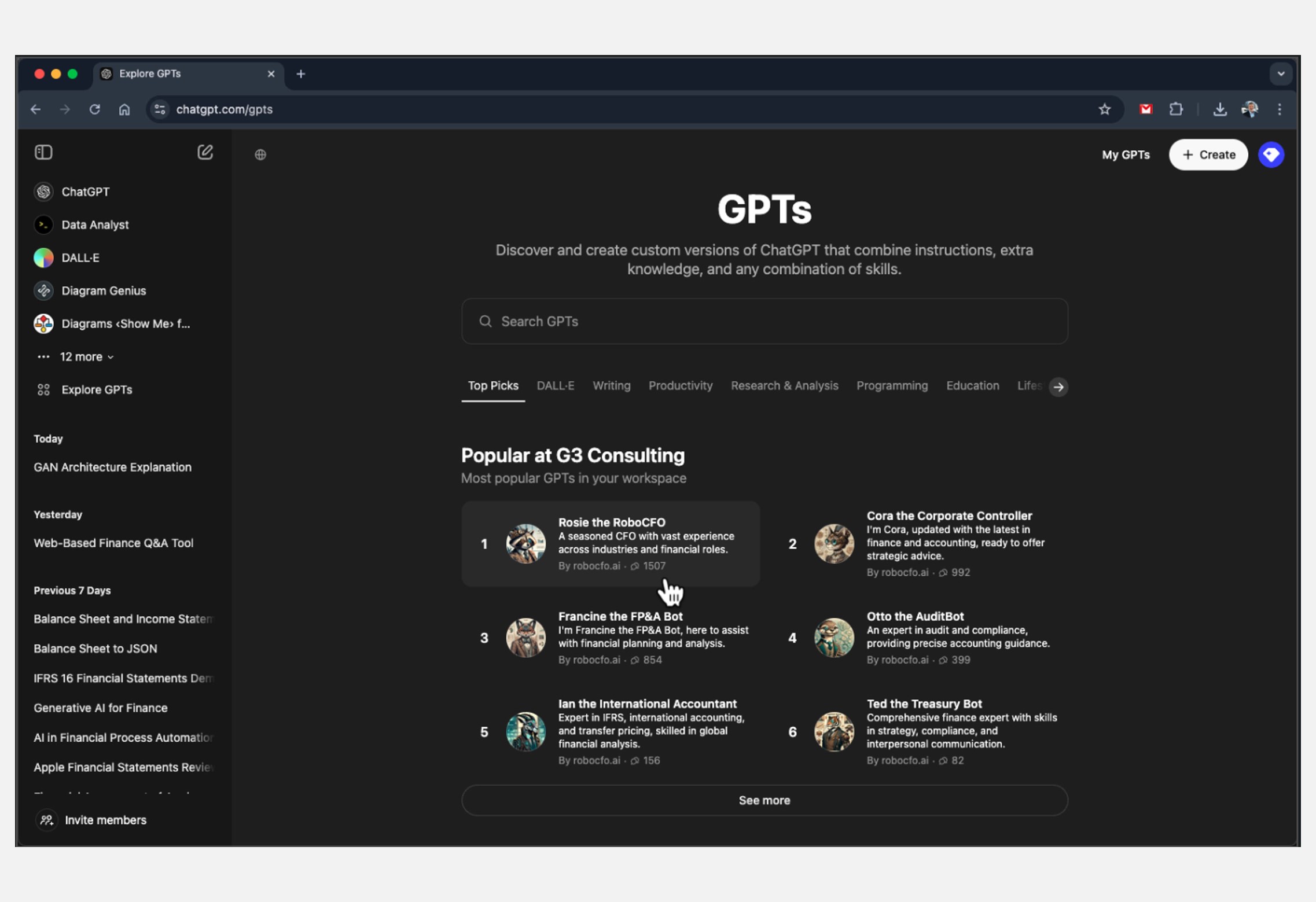This screenshot has height=902, width=1316.
Task: Click the See more button
Action: (764, 800)
